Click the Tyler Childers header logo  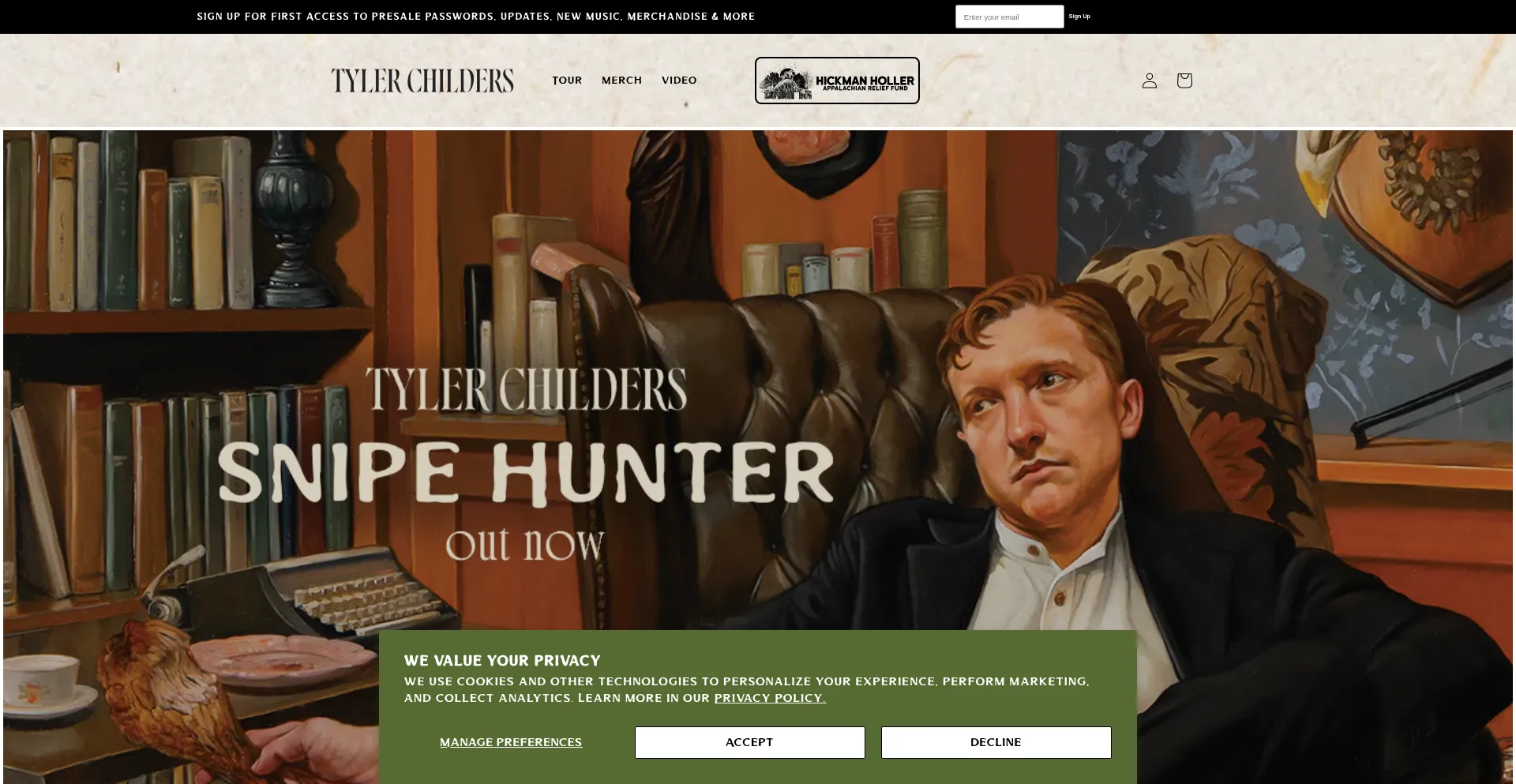click(422, 81)
